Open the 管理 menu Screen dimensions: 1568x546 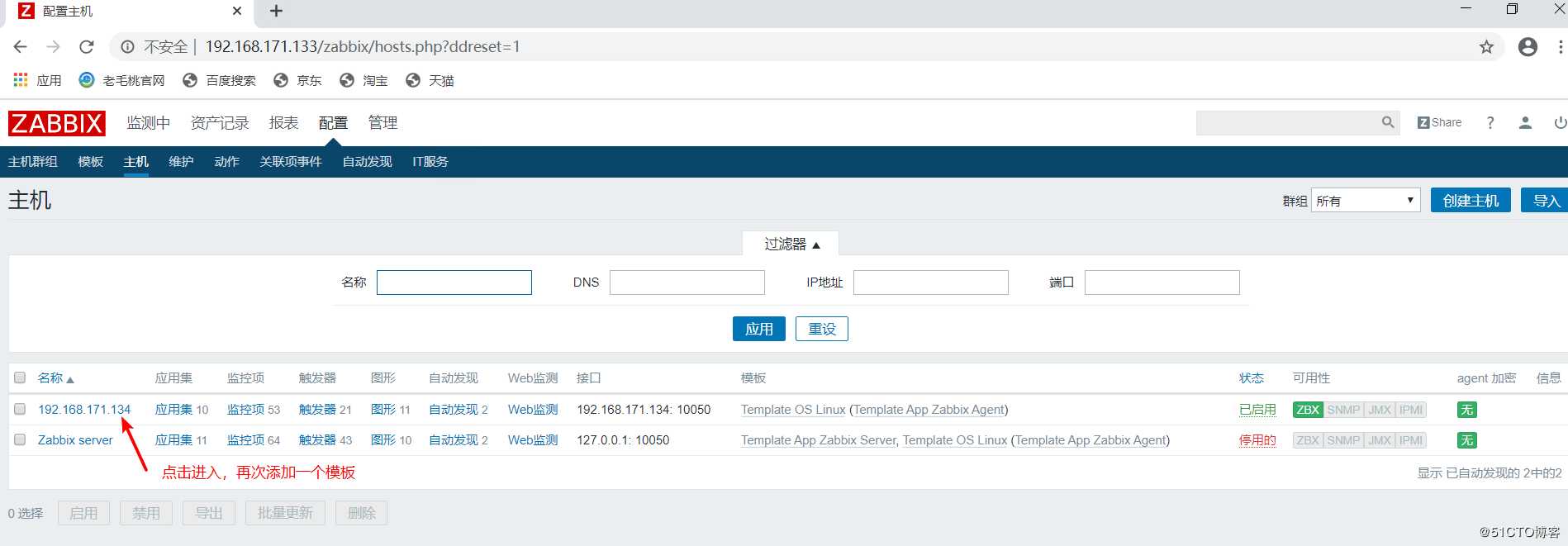(382, 123)
